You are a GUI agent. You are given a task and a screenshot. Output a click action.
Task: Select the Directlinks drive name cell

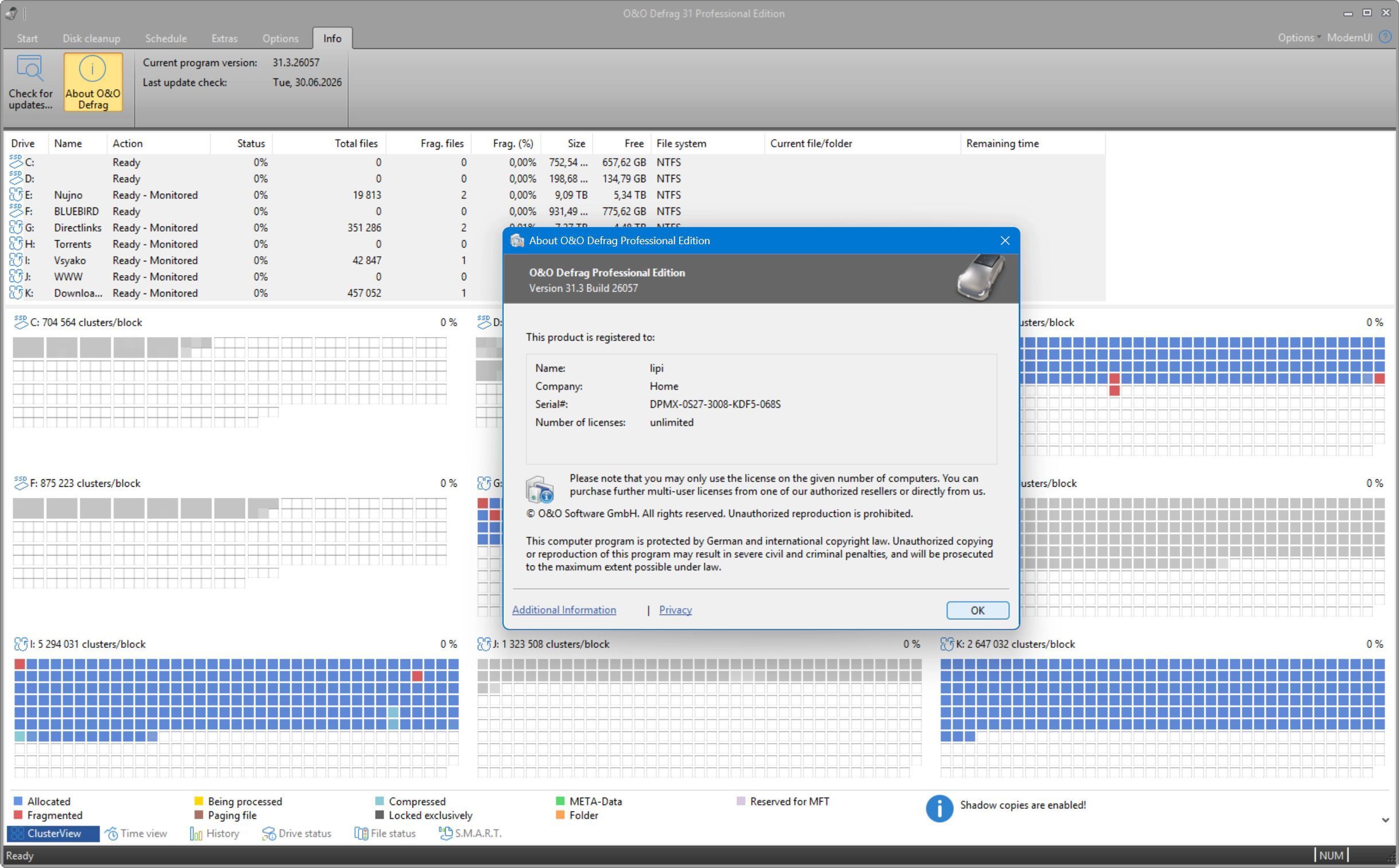(x=77, y=228)
